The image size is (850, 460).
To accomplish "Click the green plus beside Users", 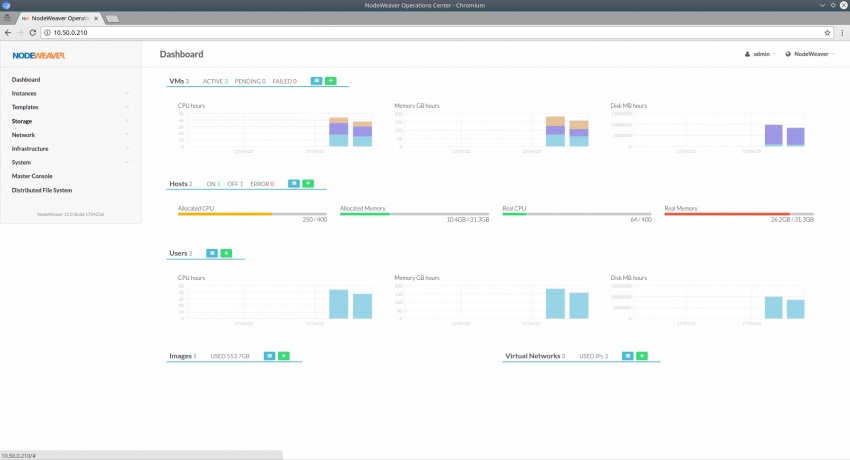I will (x=226, y=253).
